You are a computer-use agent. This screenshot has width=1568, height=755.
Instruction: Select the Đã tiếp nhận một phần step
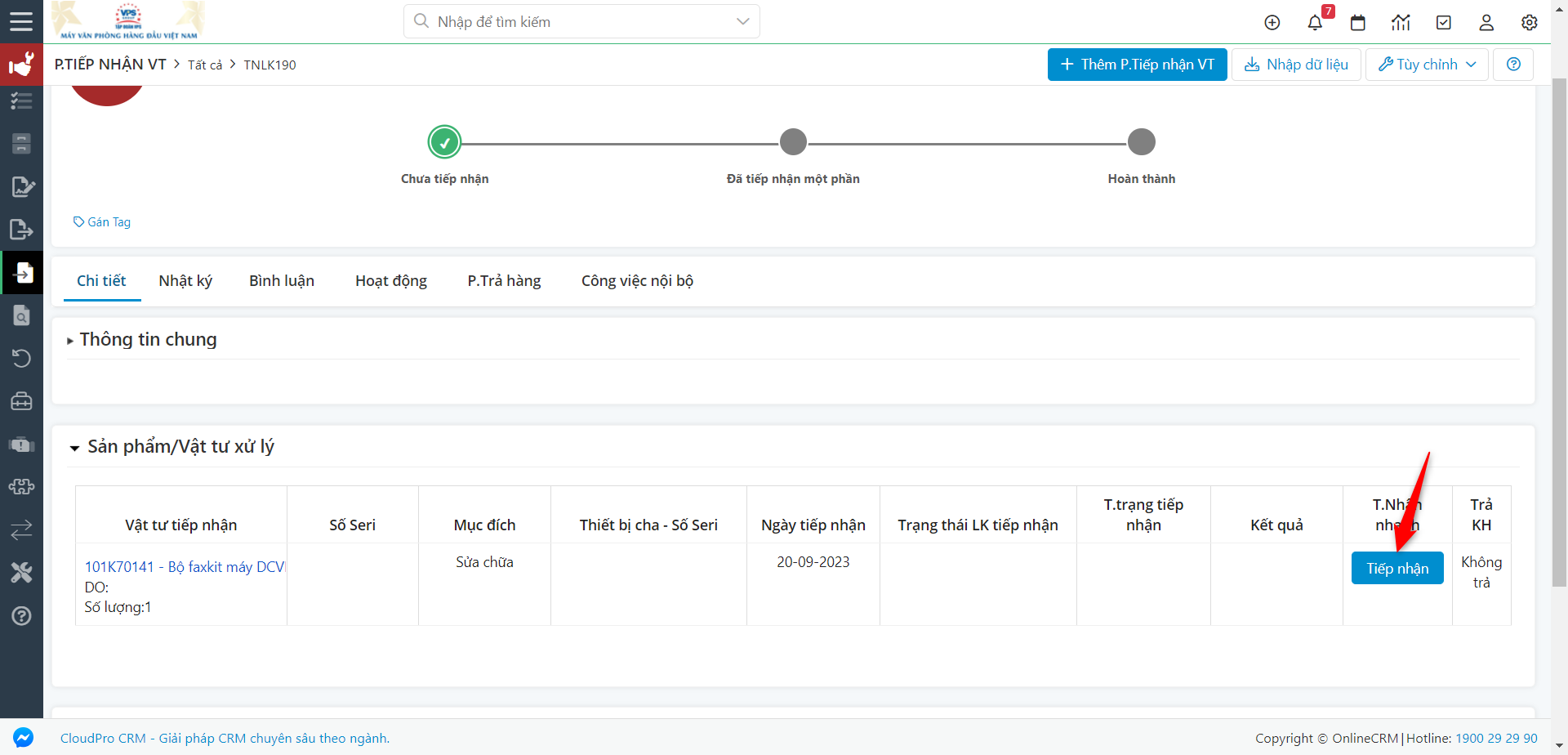793,142
